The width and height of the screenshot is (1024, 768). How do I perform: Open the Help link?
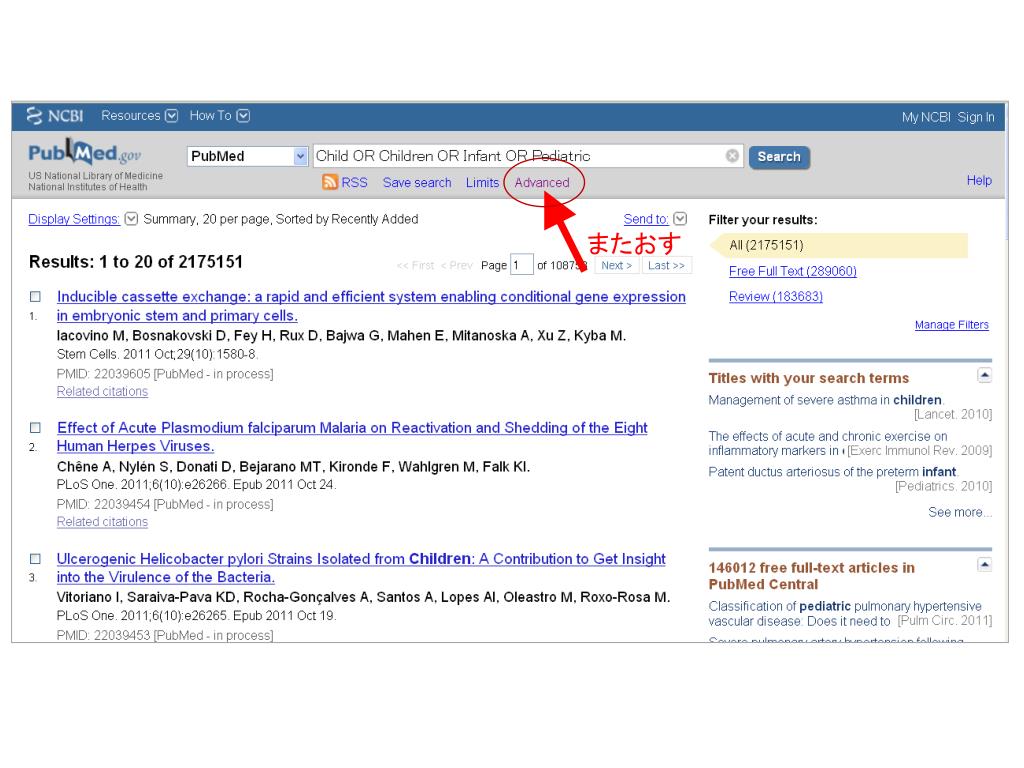click(x=979, y=180)
